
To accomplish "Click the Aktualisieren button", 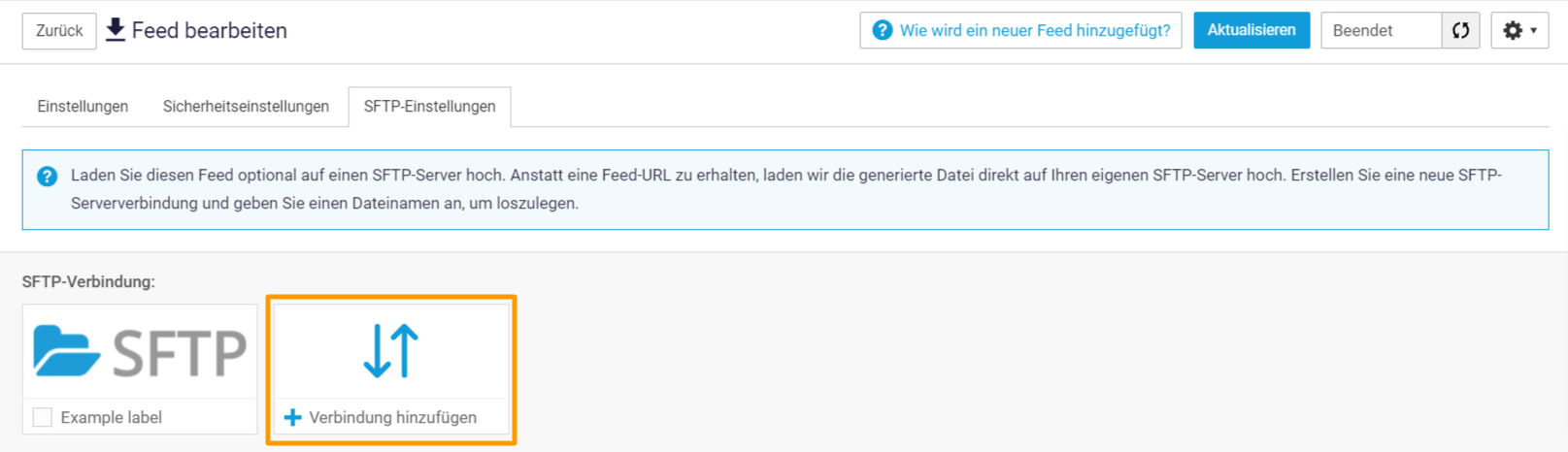I will [1251, 30].
